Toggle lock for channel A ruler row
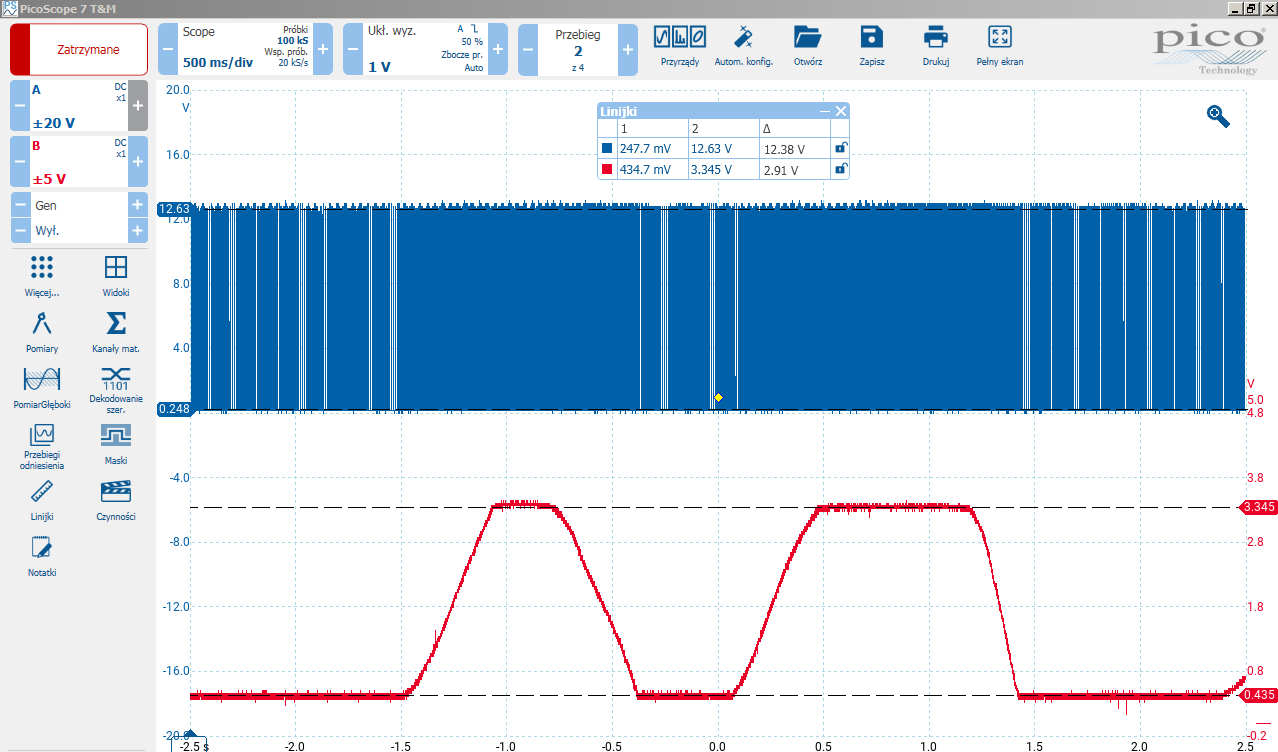Viewport: 1278px width, 752px height. click(x=841, y=148)
